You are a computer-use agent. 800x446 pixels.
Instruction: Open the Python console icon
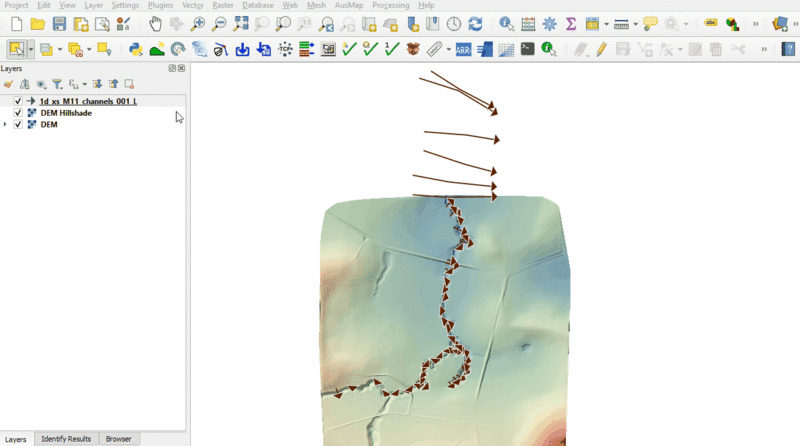[x=136, y=48]
